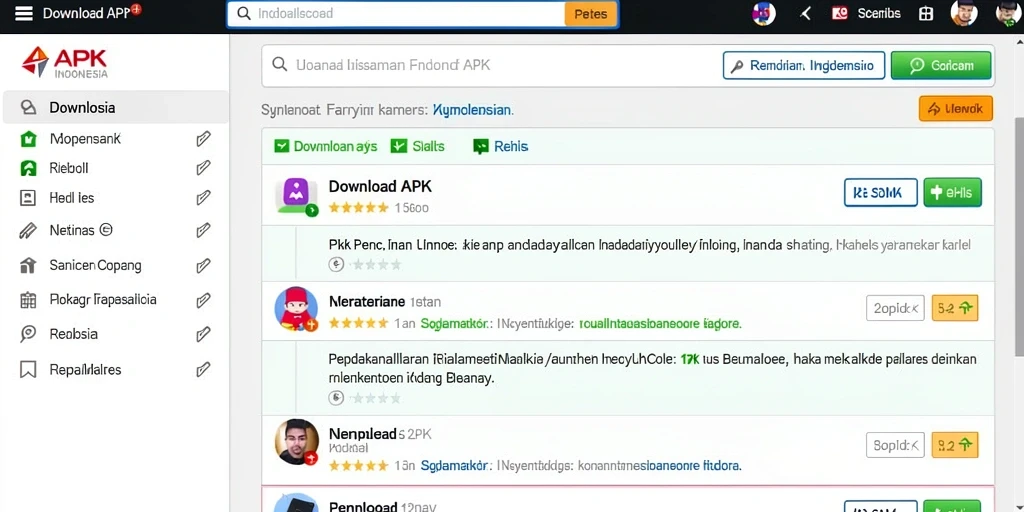
Task: Click the purple Download APK app icon
Action: coord(296,196)
